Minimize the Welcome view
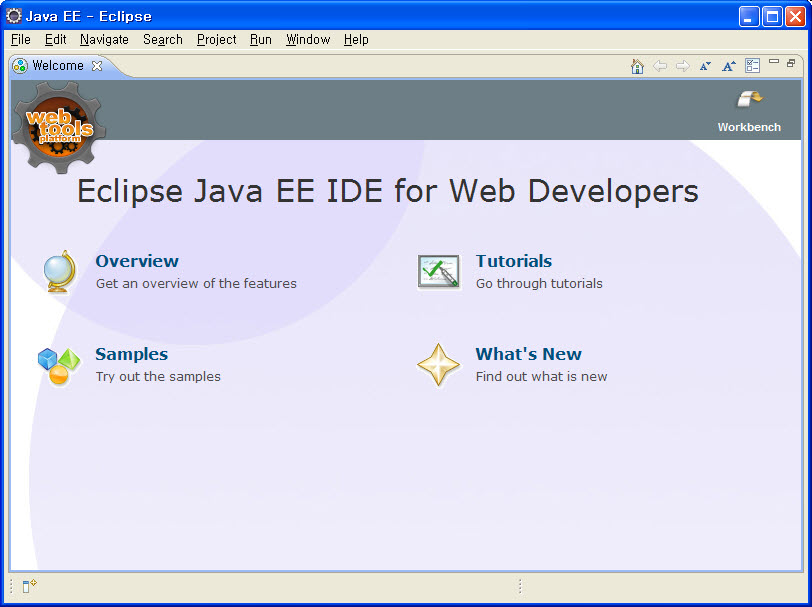 click(x=774, y=62)
